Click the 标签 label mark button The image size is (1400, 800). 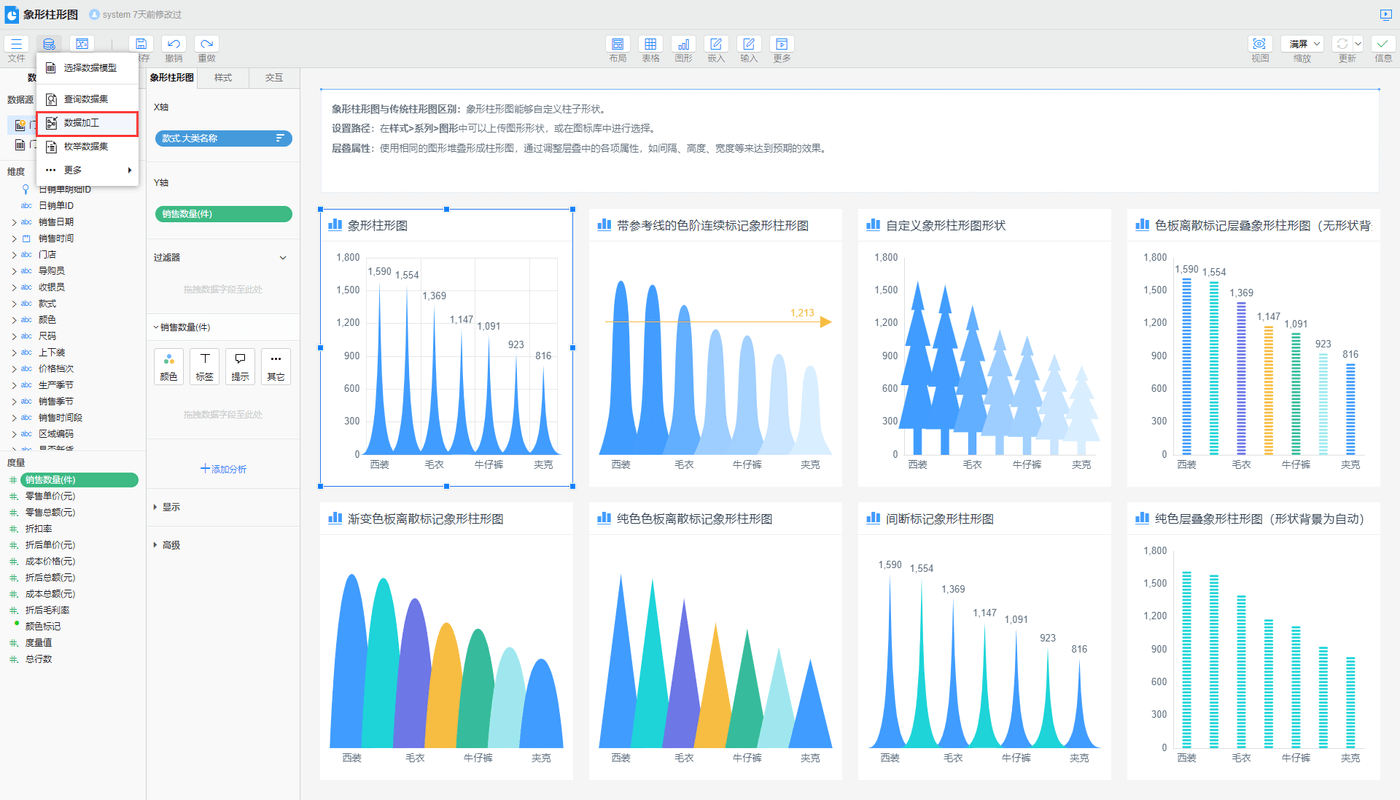(x=204, y=366)
